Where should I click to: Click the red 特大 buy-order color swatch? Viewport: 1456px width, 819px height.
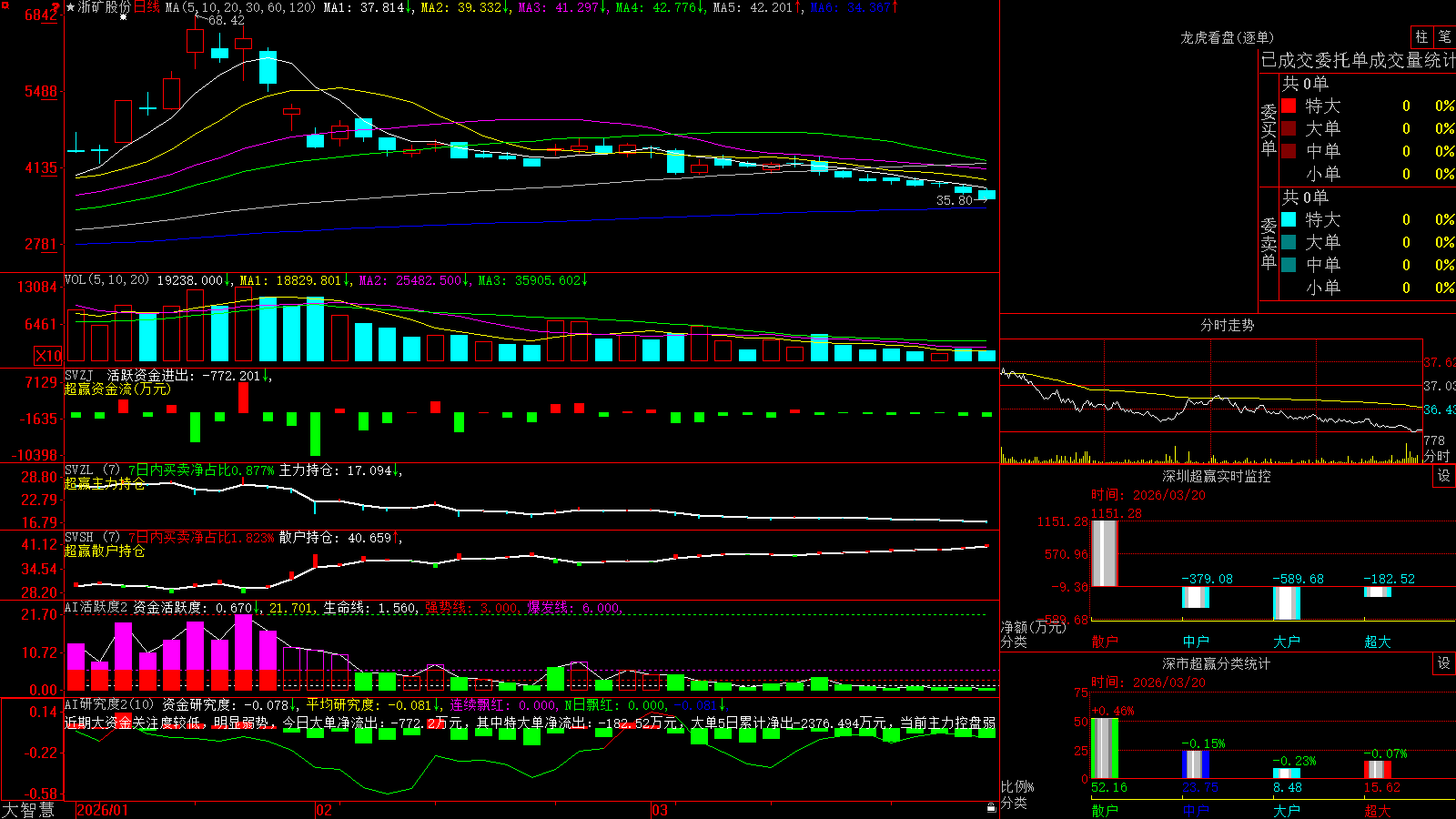point(1289,106)
